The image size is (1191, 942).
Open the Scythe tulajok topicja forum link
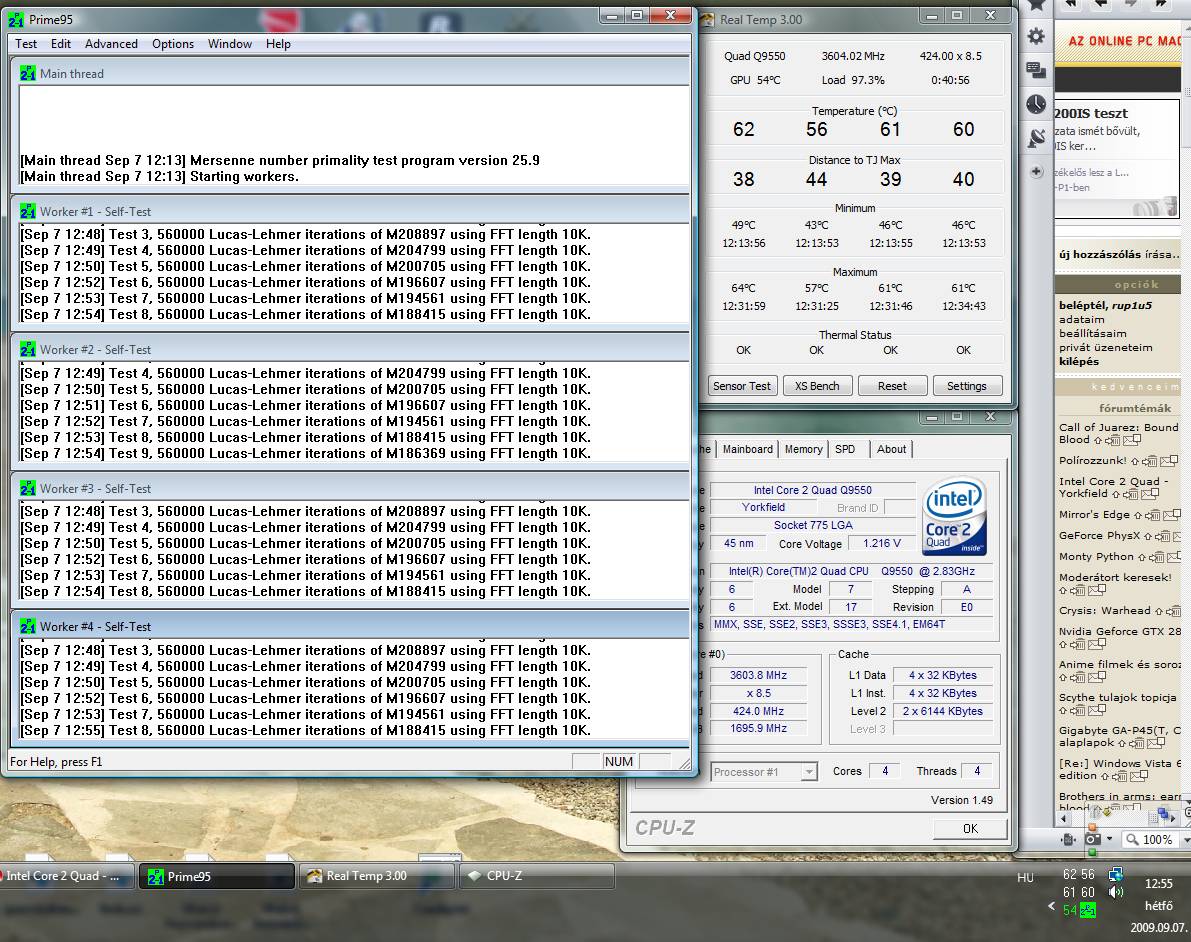click(1117, 697)
